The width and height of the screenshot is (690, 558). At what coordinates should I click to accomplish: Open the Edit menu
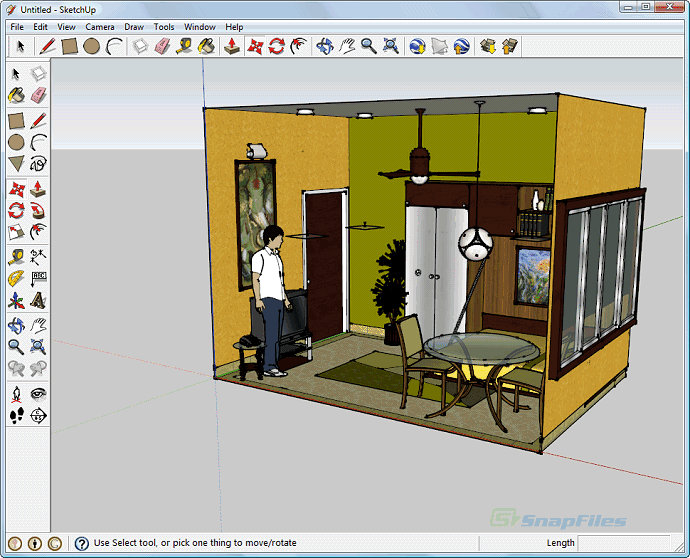[40, 27]
